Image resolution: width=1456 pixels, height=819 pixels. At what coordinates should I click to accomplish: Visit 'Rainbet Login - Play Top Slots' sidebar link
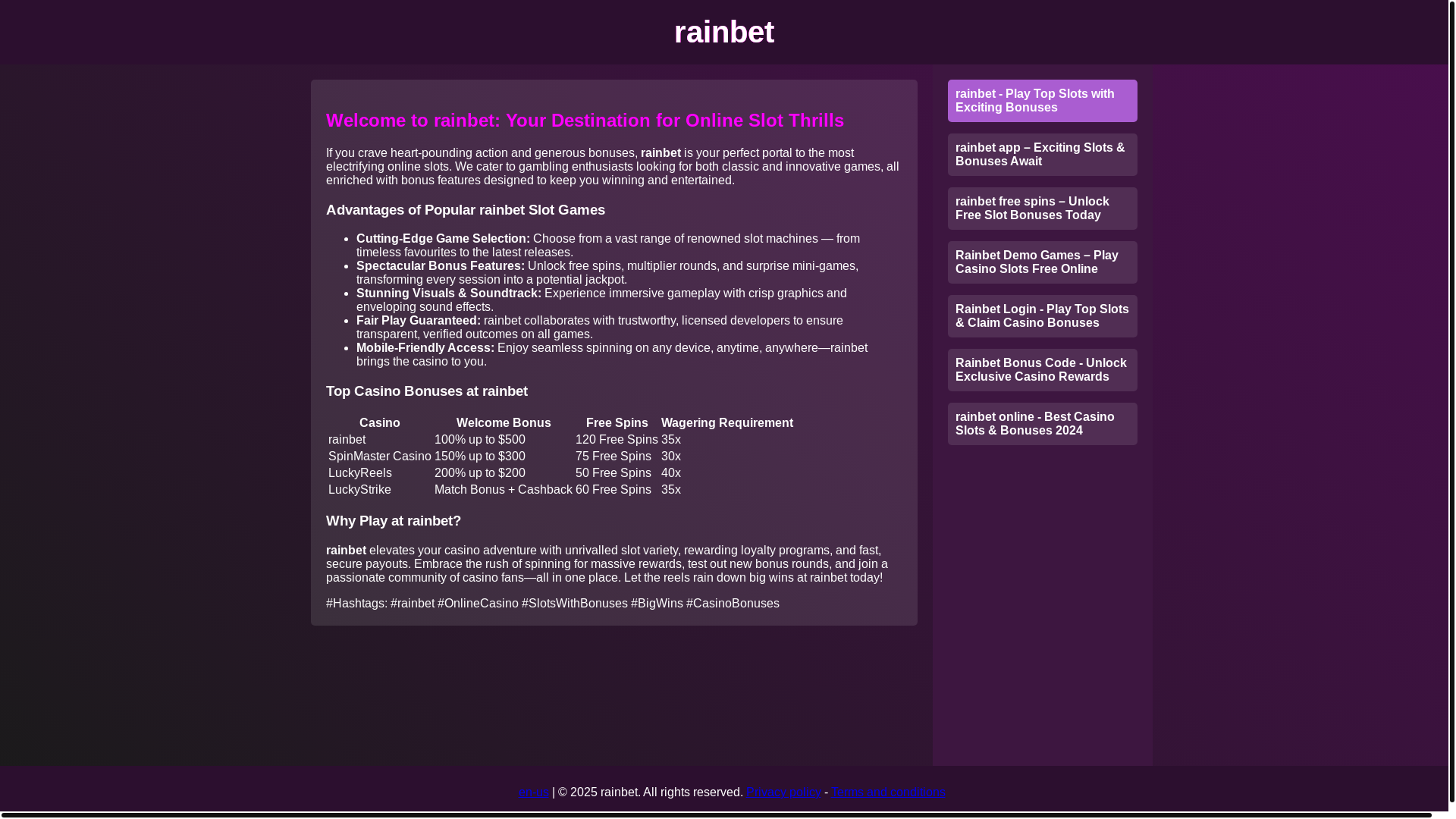[1043, 316]
